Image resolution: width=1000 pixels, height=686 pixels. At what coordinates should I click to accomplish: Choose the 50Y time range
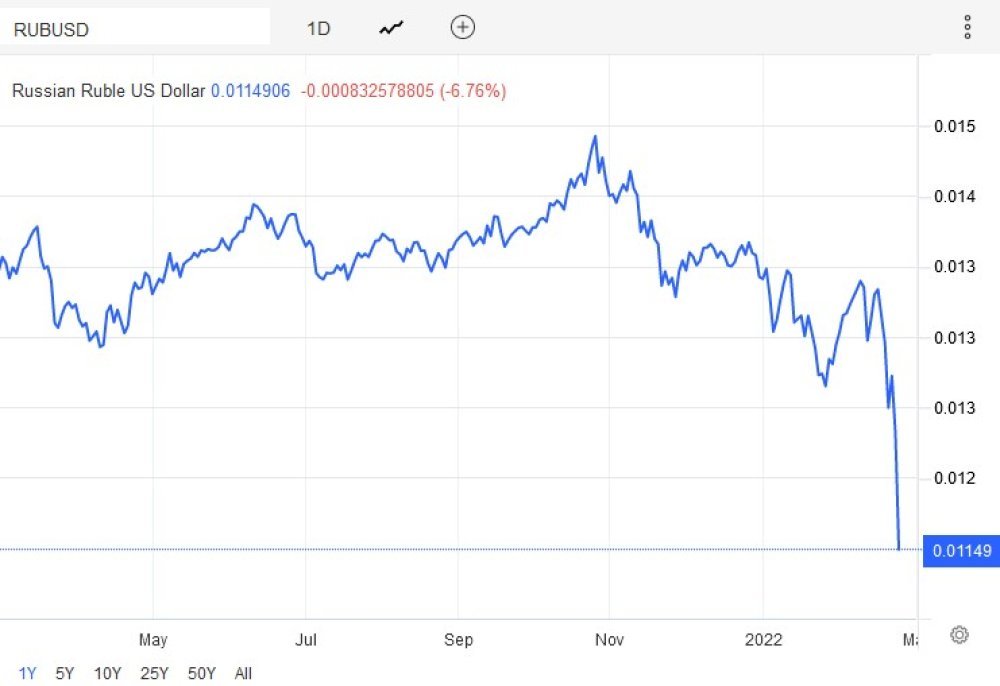[x=202, y=673]
